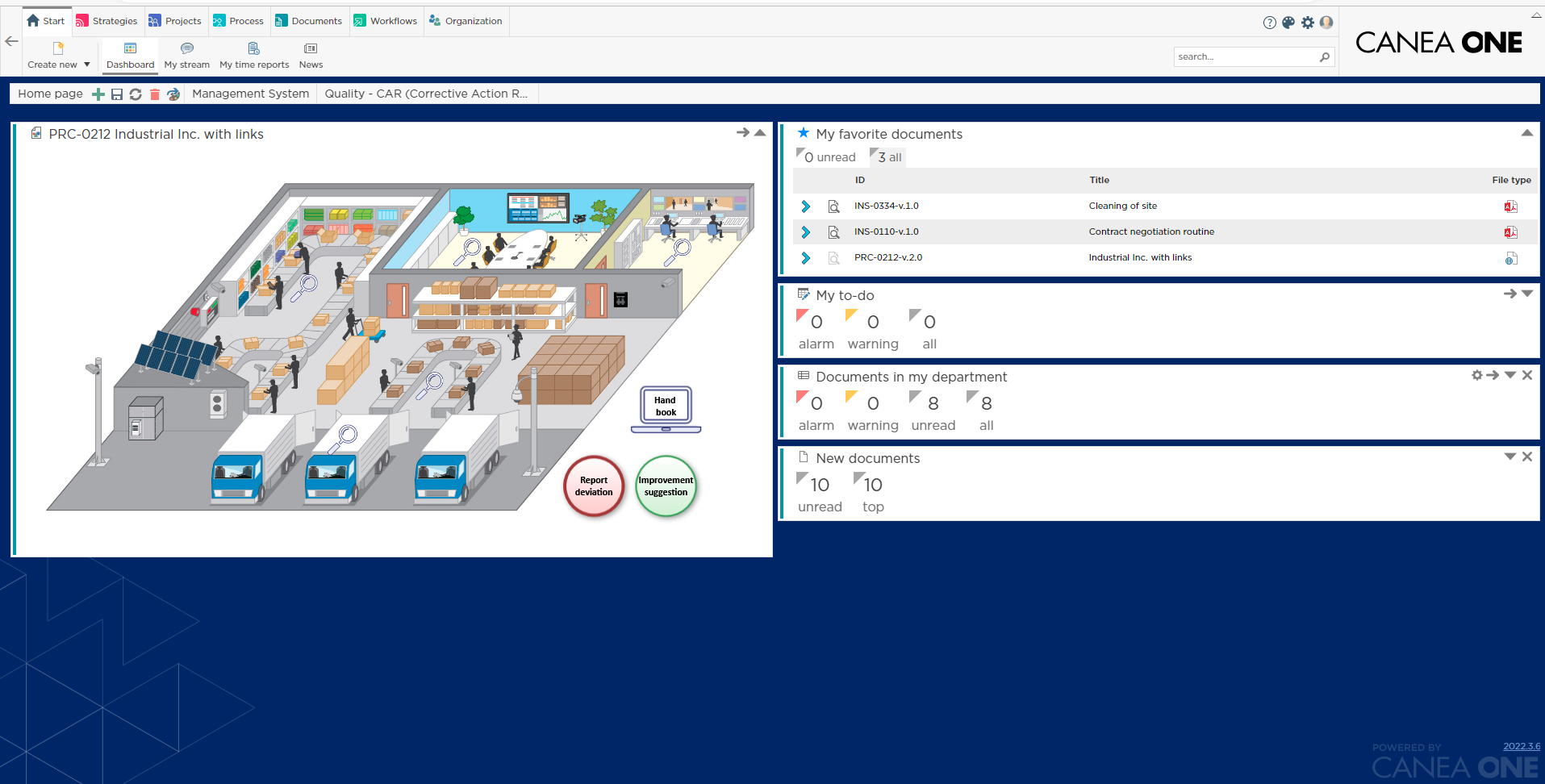Collapse the My favorite documents widget
The width and height of the screenshot is (1545, 784).
point(1527,132)
